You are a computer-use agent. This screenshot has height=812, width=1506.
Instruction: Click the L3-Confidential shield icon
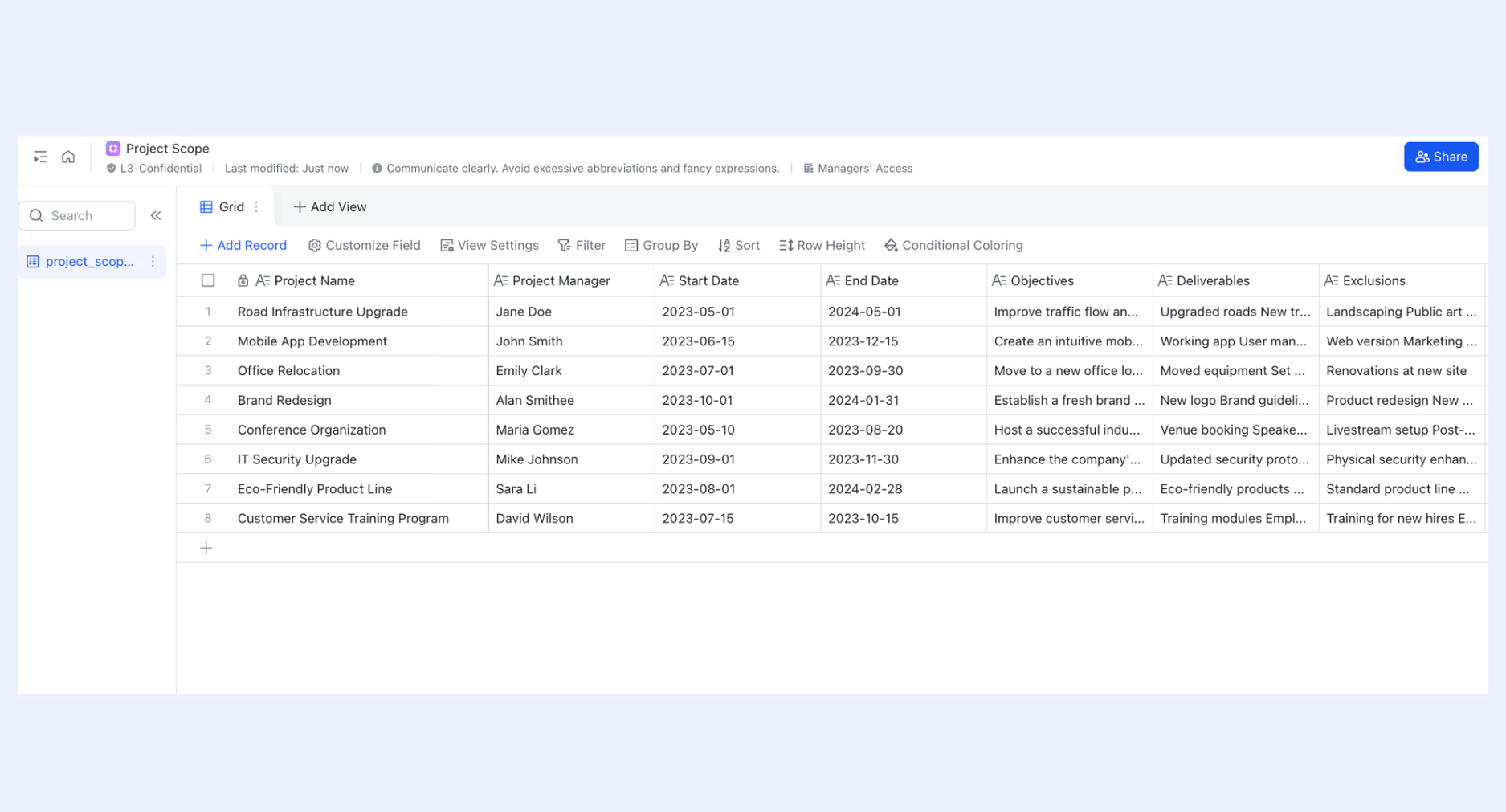tap(111, 169)
